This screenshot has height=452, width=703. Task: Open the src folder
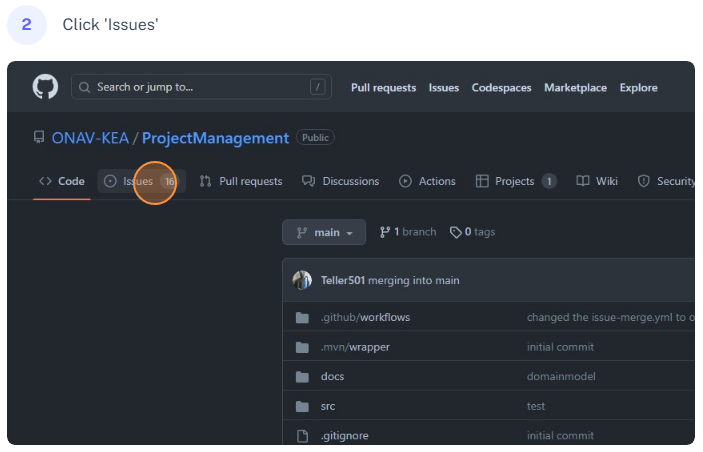point(328,406)
